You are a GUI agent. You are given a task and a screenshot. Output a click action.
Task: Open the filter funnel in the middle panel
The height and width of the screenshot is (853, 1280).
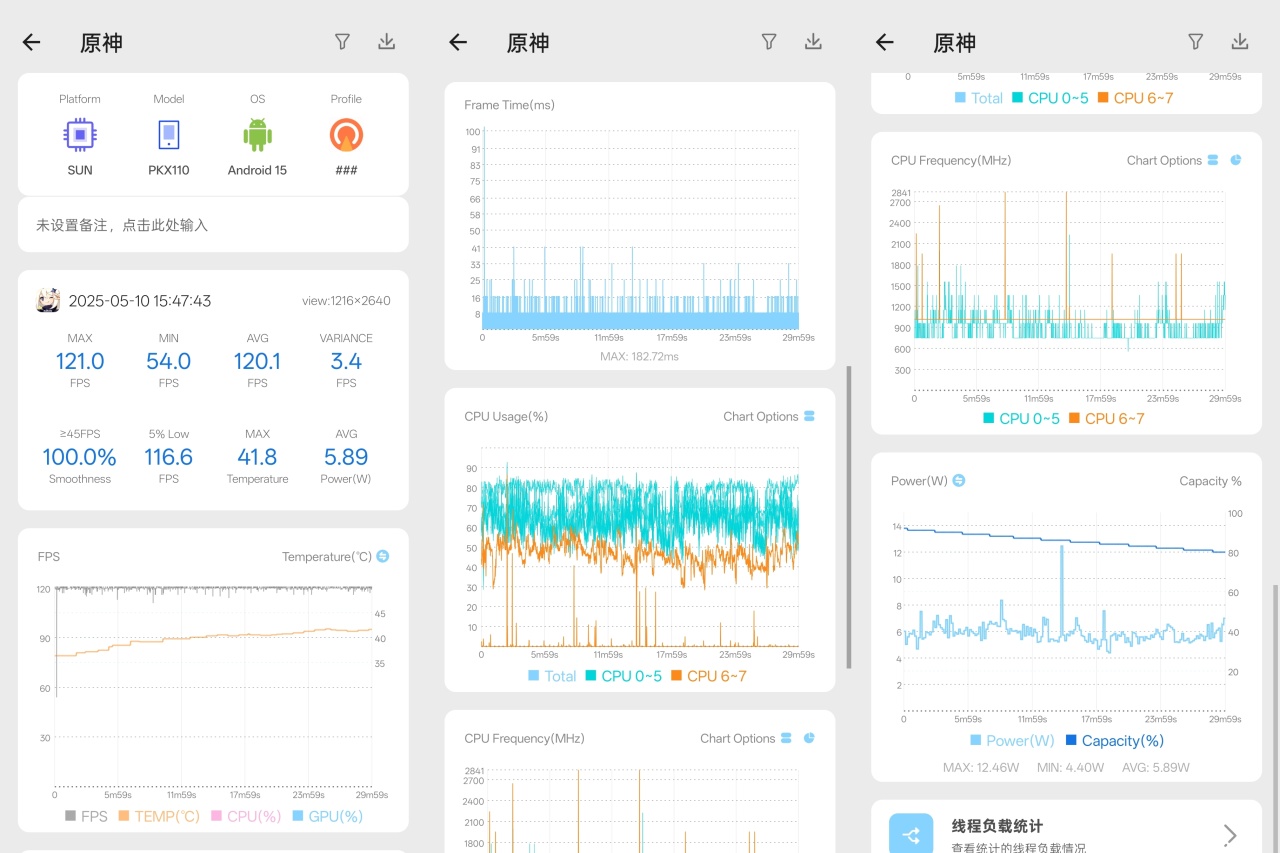769,41
